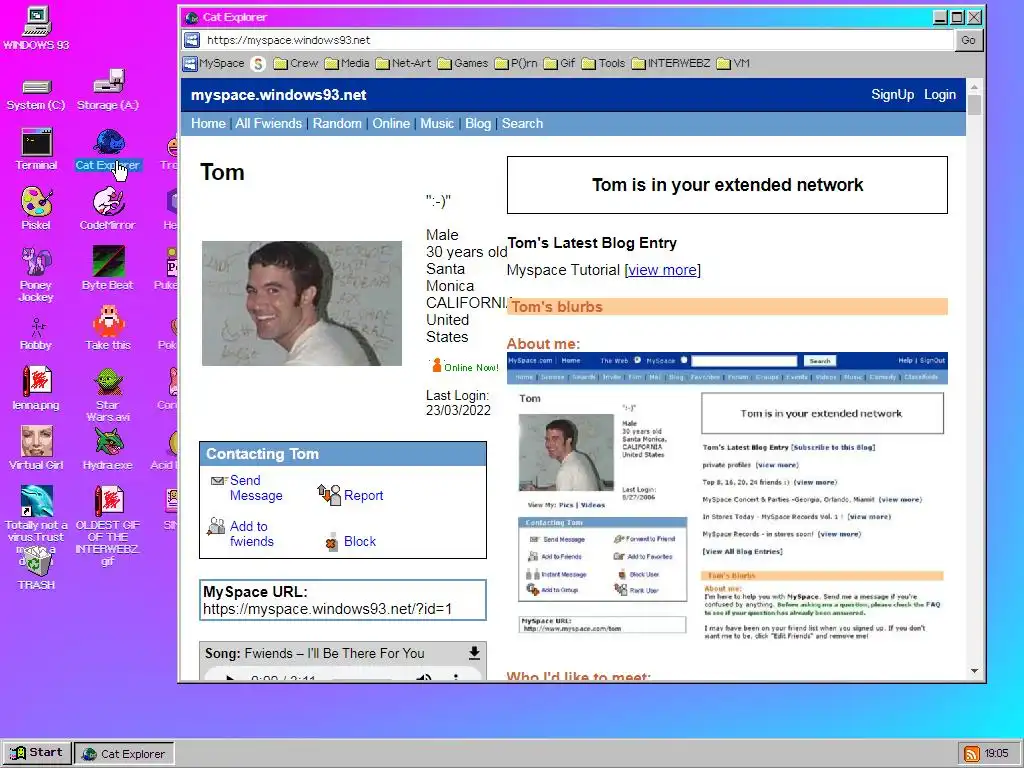Screen dimensions: 1024x768
Task: Open Music in the site nav
Action: pyautogui.click(x=437, y=123)
